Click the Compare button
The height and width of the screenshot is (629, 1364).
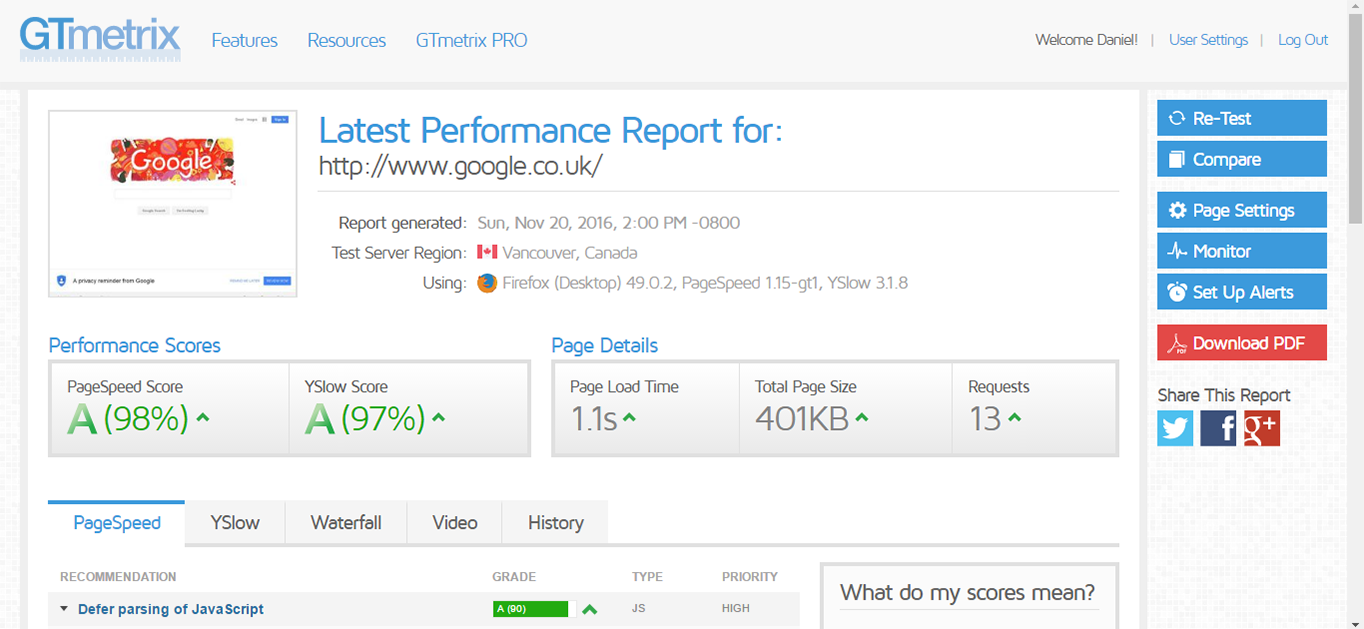pos(1242,159)
